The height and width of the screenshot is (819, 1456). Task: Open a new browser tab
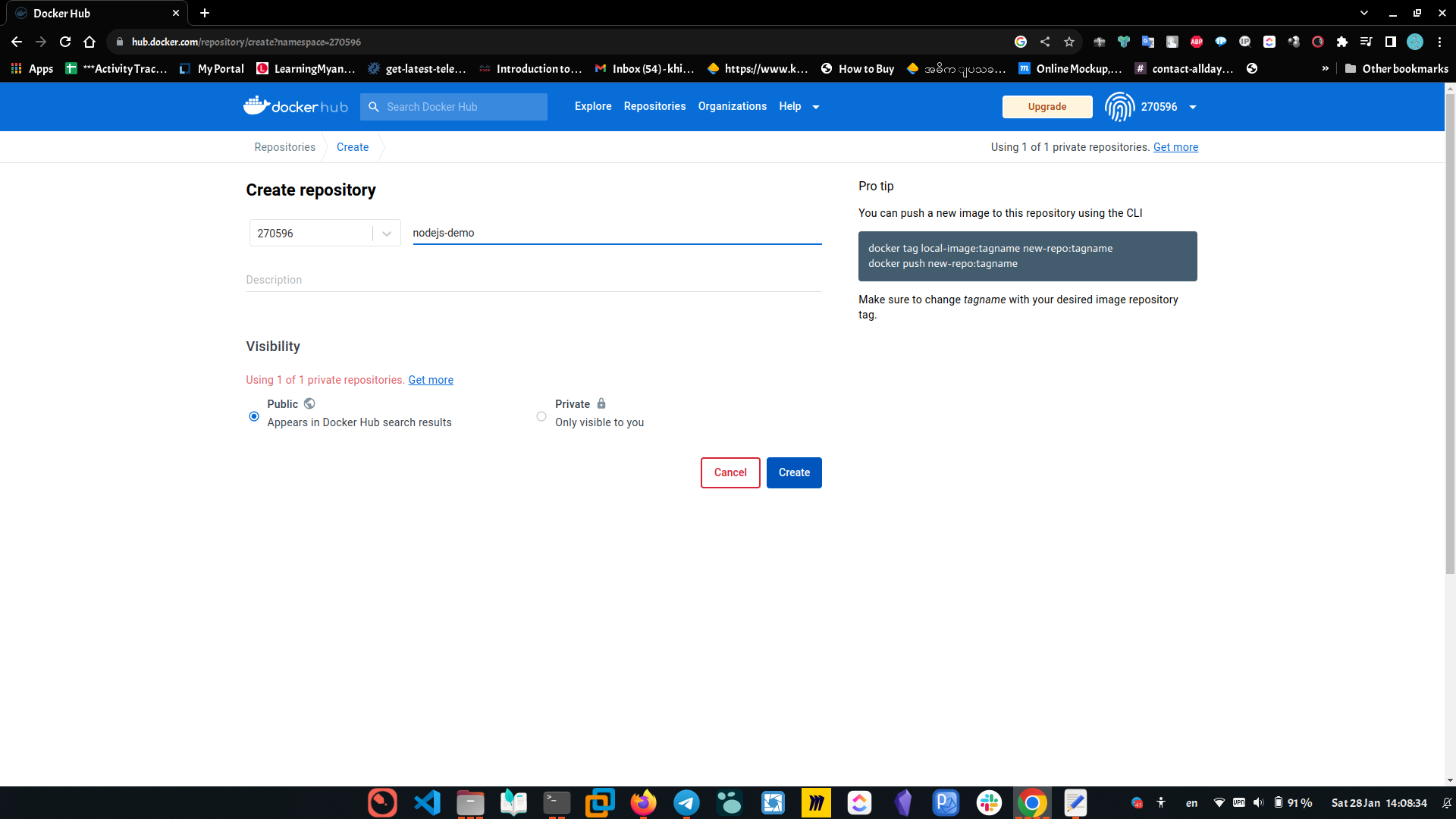[205, 13]
